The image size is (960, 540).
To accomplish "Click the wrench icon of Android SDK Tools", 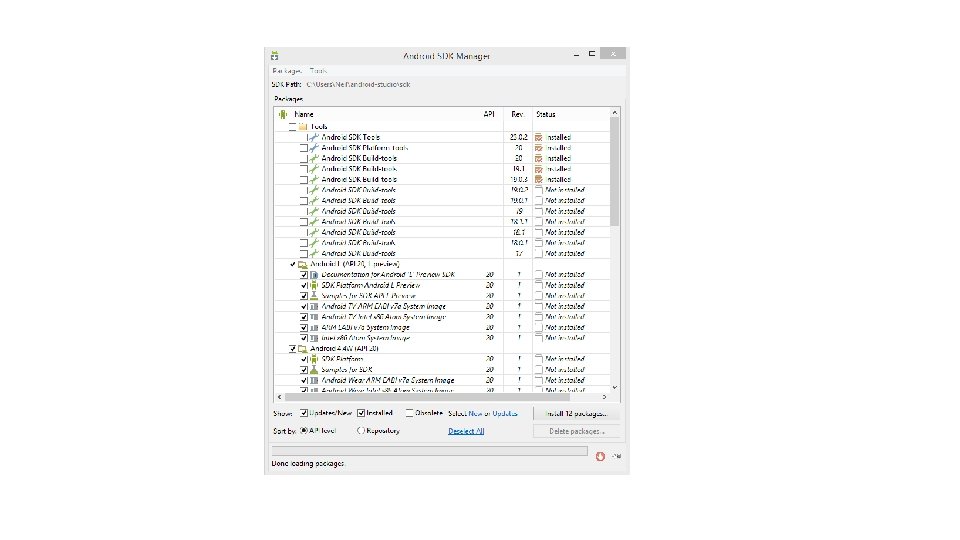I will tap(314, 137).
